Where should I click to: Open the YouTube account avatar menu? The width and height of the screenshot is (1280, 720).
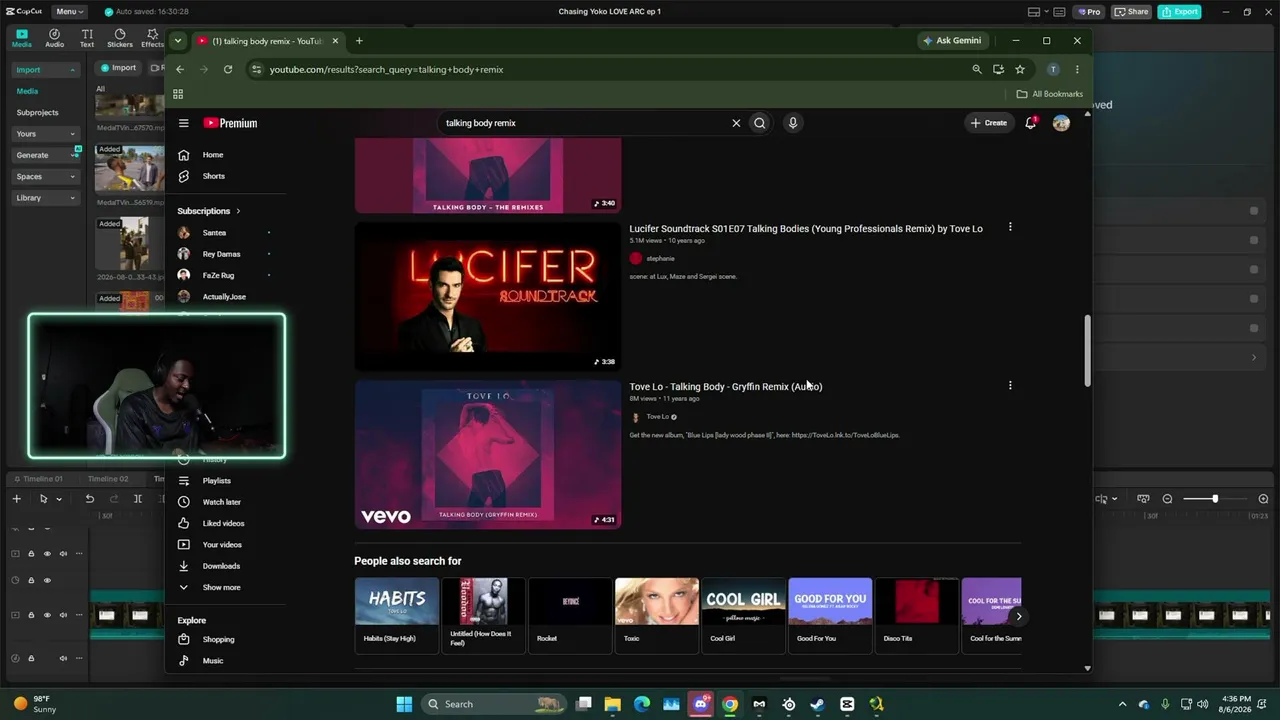pos(1061,123)
